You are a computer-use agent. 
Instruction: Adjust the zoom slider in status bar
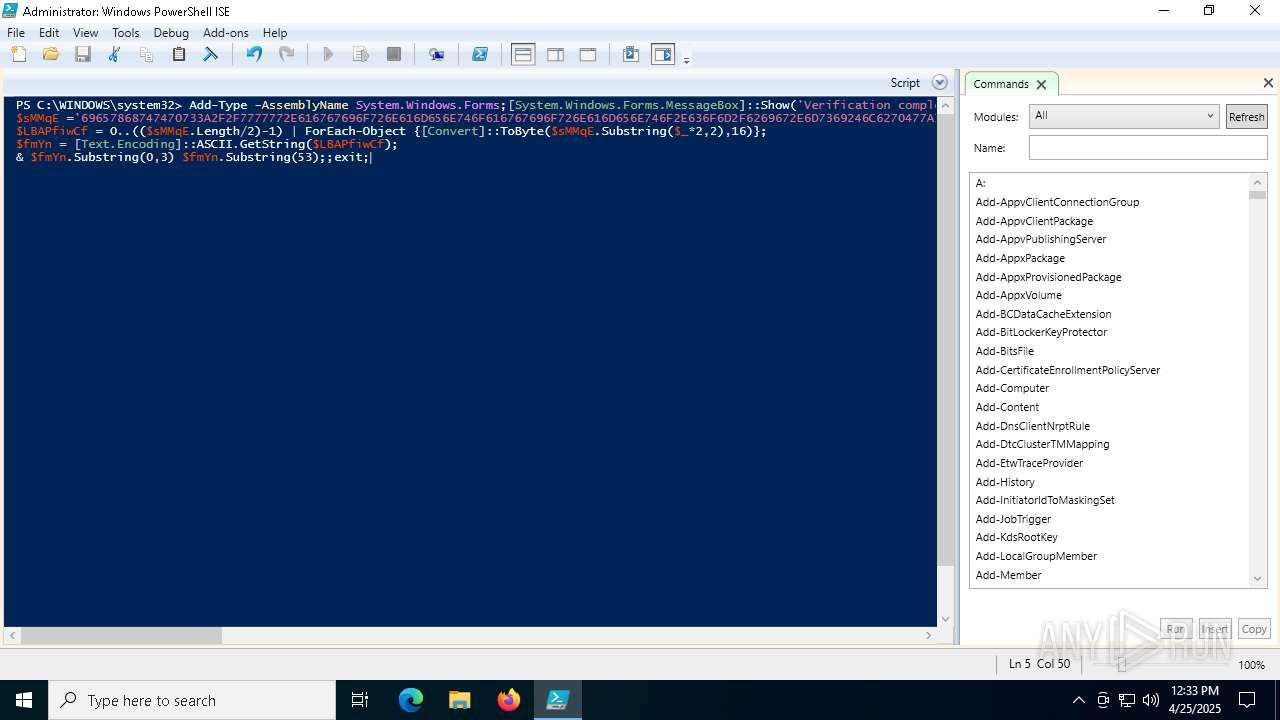[x=1121, y=664]
